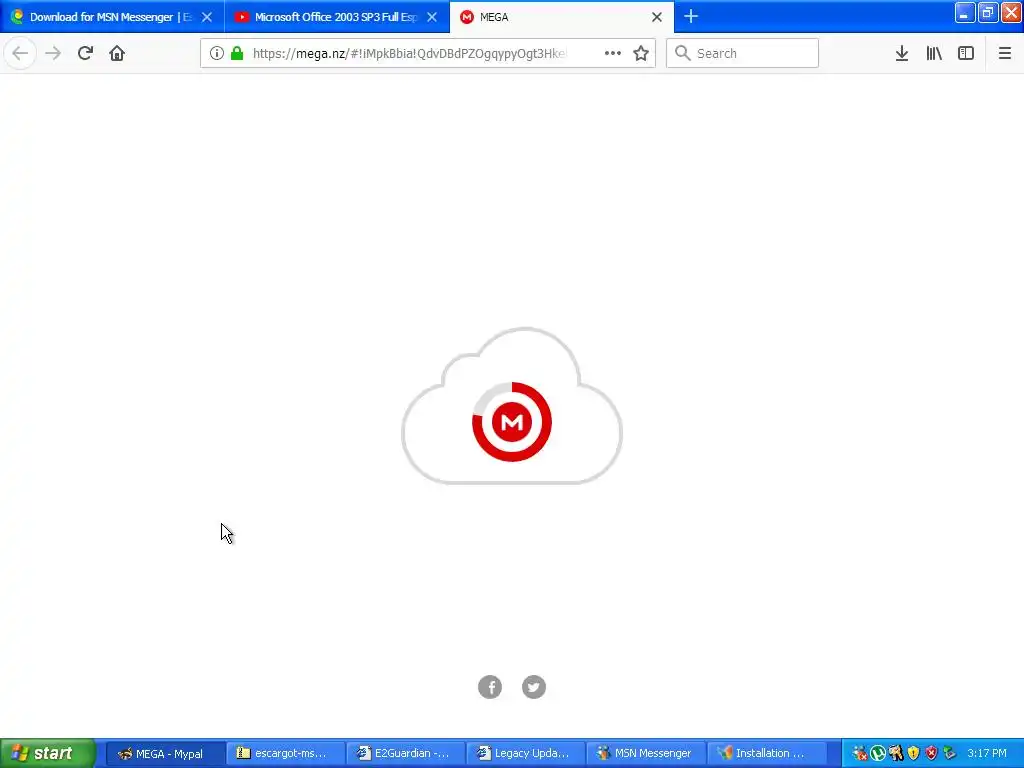The image size is (1024, 768).
Task: Bookmark this page with the star
Action: [x=641, y=53]
